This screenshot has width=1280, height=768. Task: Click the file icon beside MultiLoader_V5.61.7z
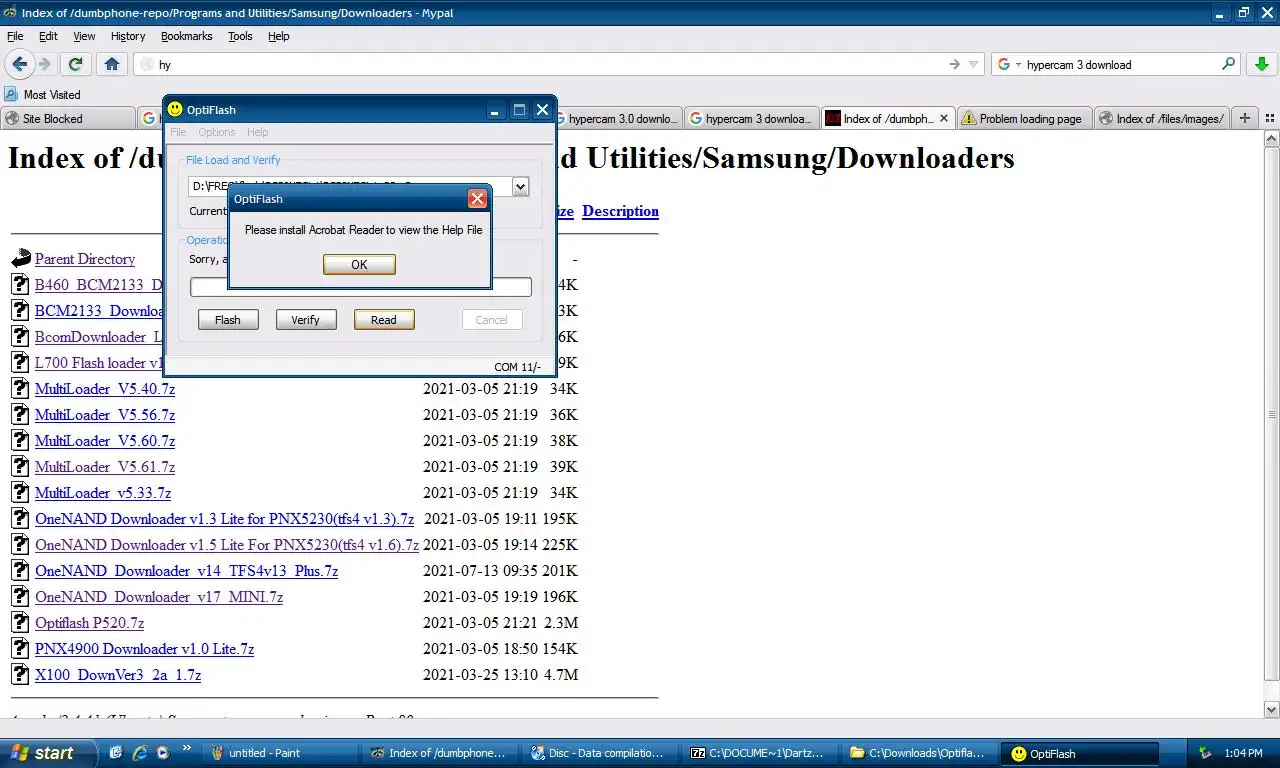click(20, 466)
